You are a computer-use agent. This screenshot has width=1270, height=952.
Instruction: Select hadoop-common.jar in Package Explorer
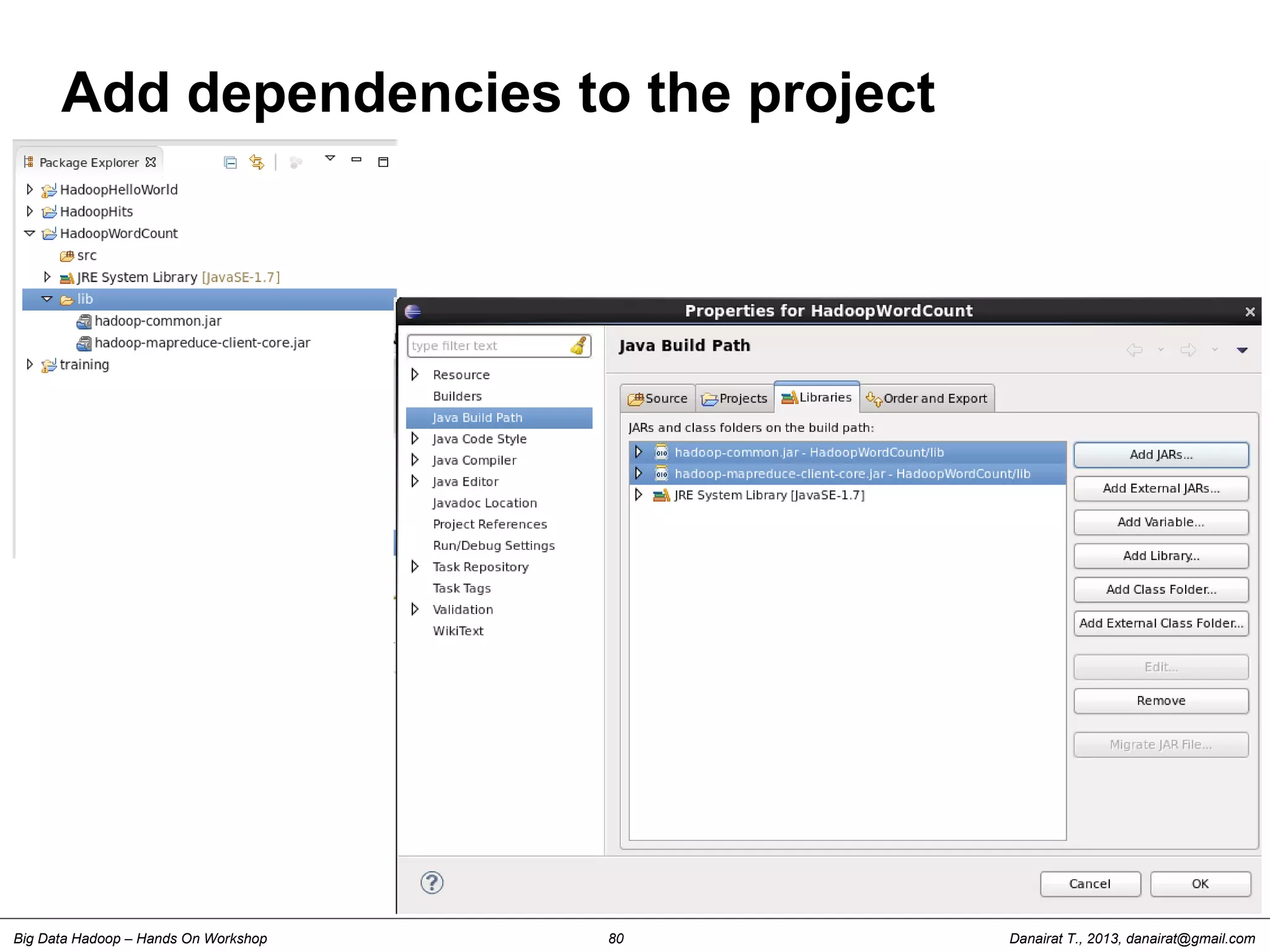158,321
